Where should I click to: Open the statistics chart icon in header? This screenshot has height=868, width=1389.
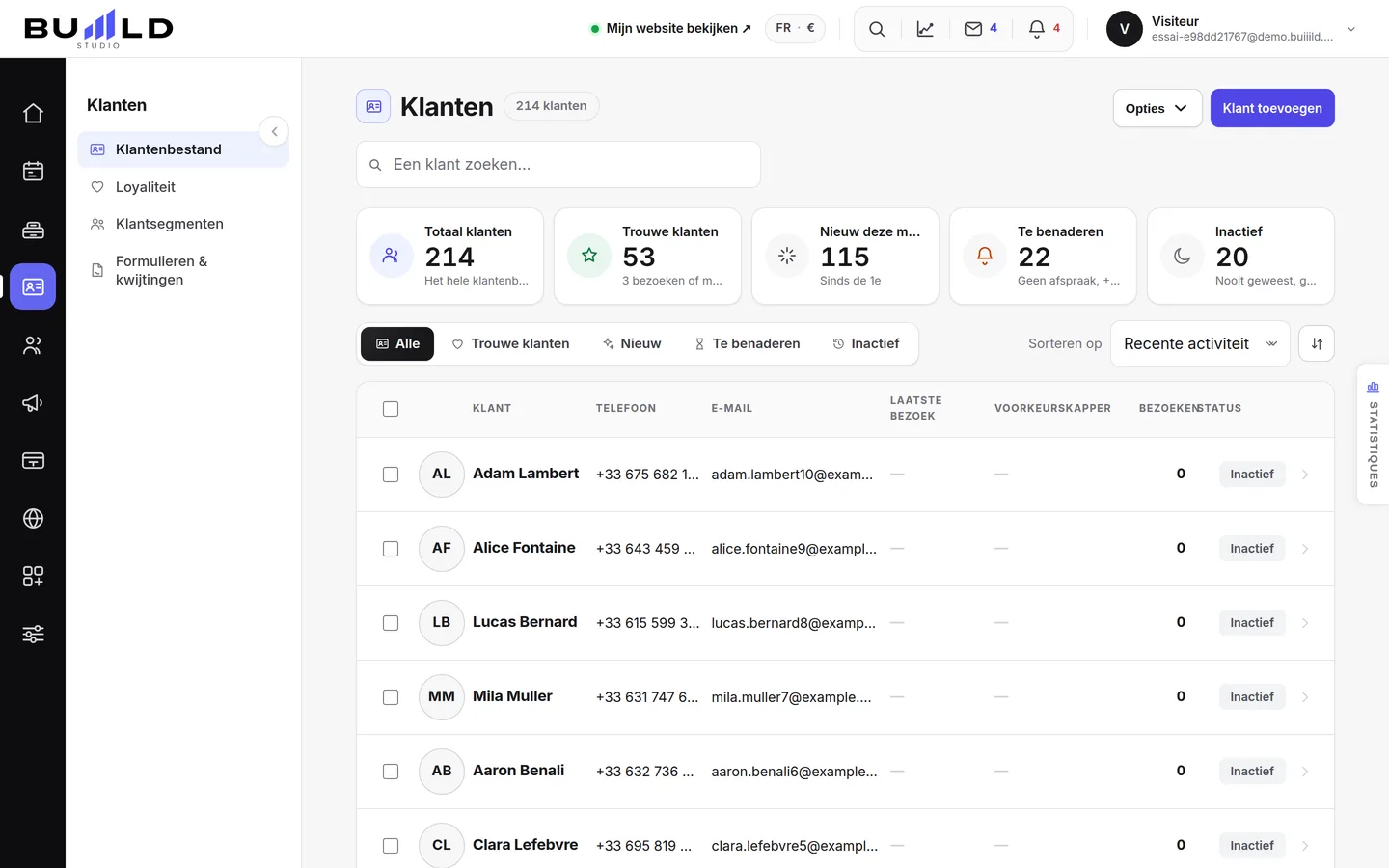tap(925, 29)
